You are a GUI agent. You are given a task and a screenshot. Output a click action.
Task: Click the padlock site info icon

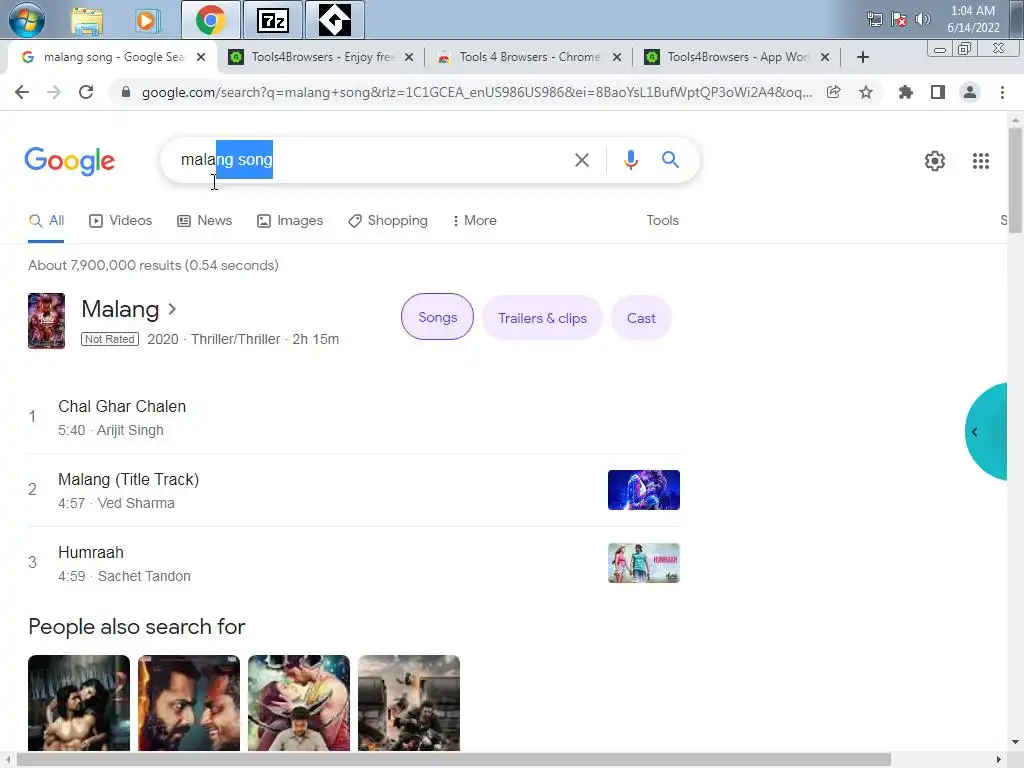click(126, 92)
